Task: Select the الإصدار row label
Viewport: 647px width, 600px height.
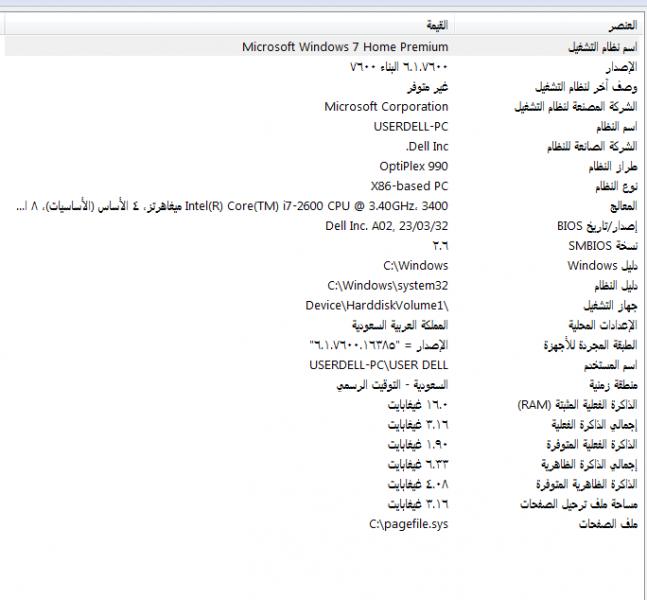Action: 621,67
